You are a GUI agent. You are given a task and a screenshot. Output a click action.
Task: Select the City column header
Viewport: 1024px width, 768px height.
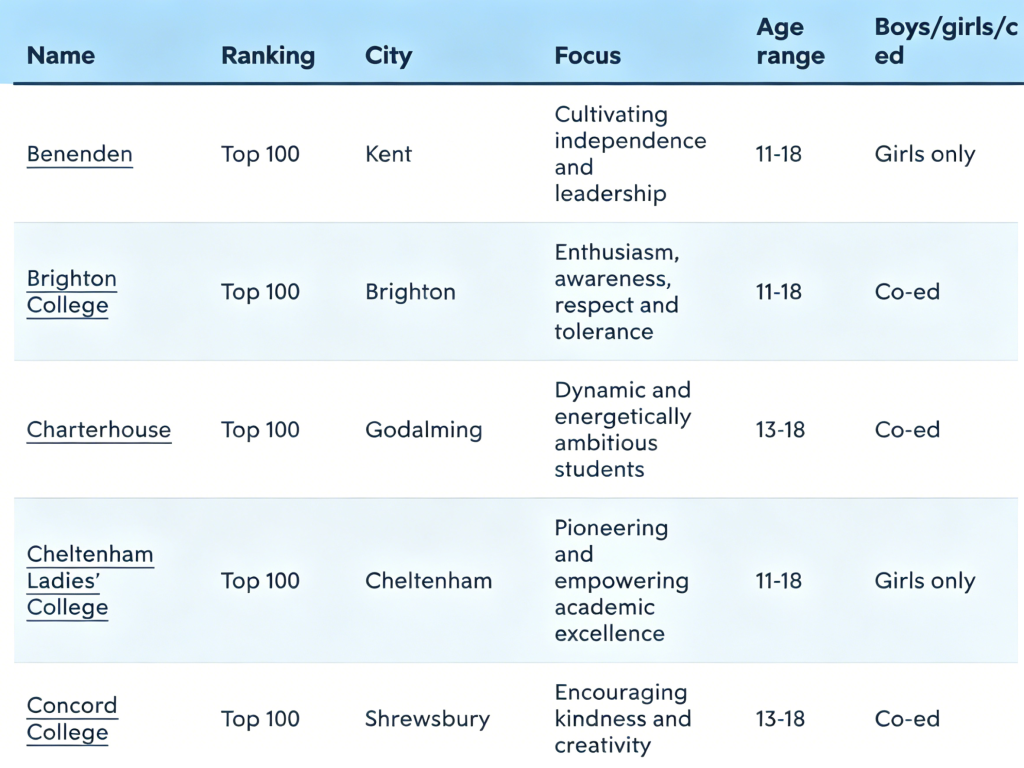(x=388, y=55)
